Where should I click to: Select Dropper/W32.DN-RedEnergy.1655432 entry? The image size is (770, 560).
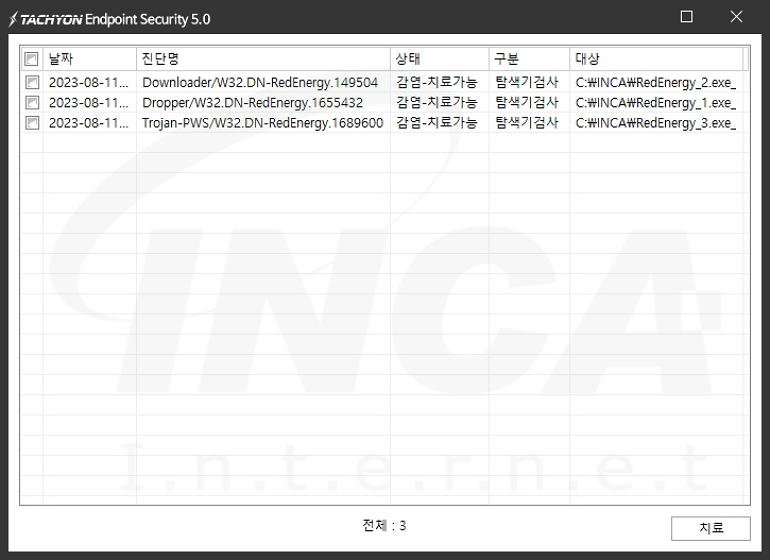click(x=252, y=102)
